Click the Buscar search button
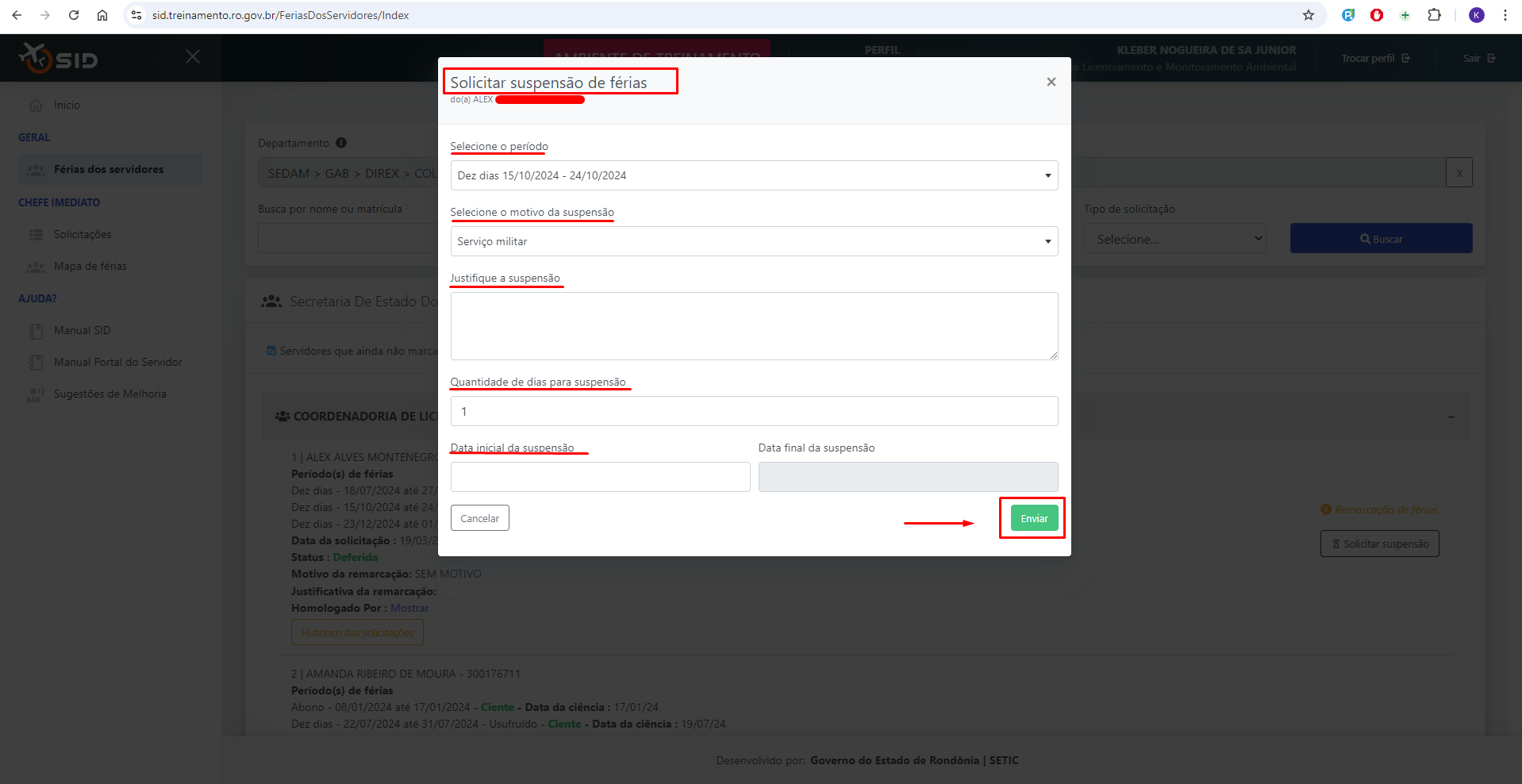Screen dimensions: 1522x784 (1381, 238)
